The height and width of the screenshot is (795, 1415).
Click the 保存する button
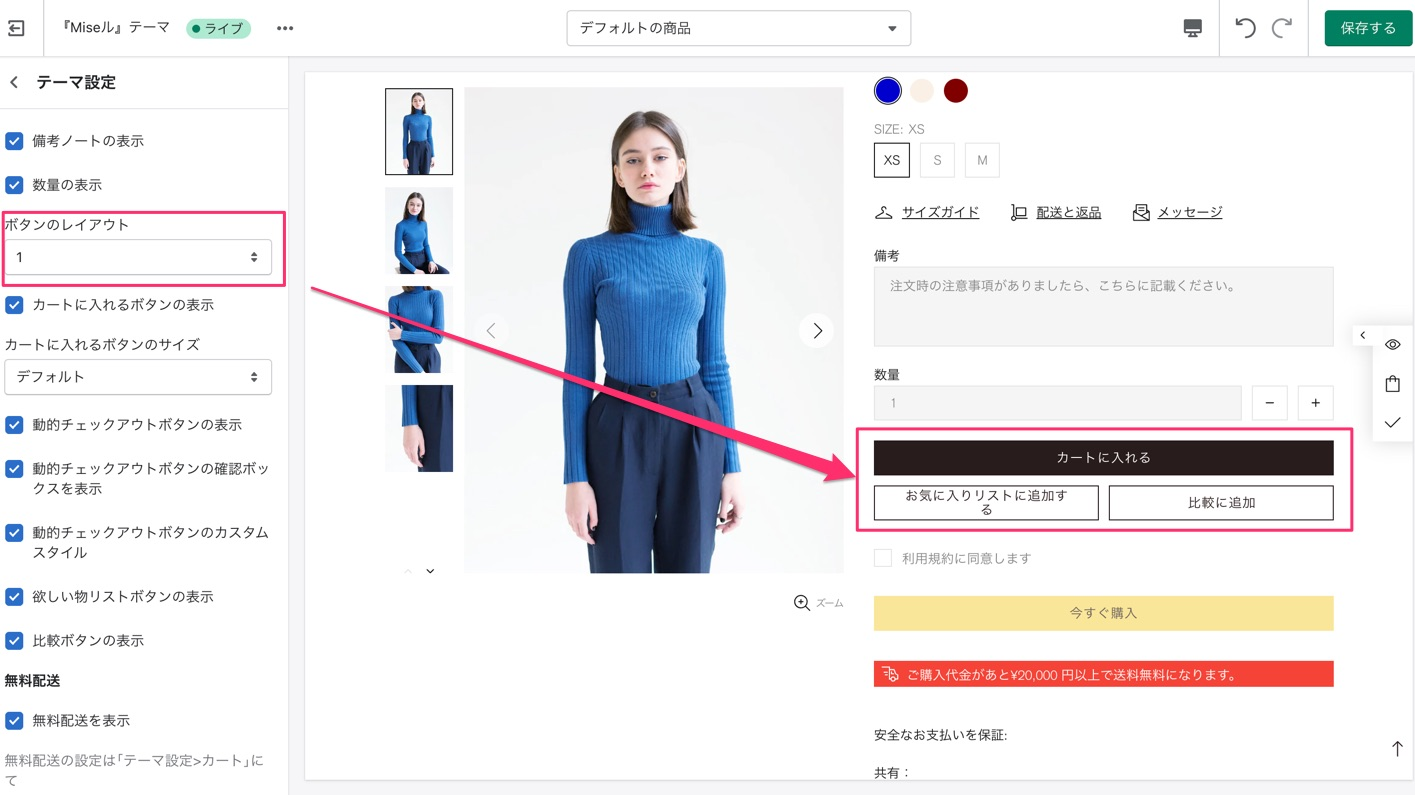click(1368, 28)
